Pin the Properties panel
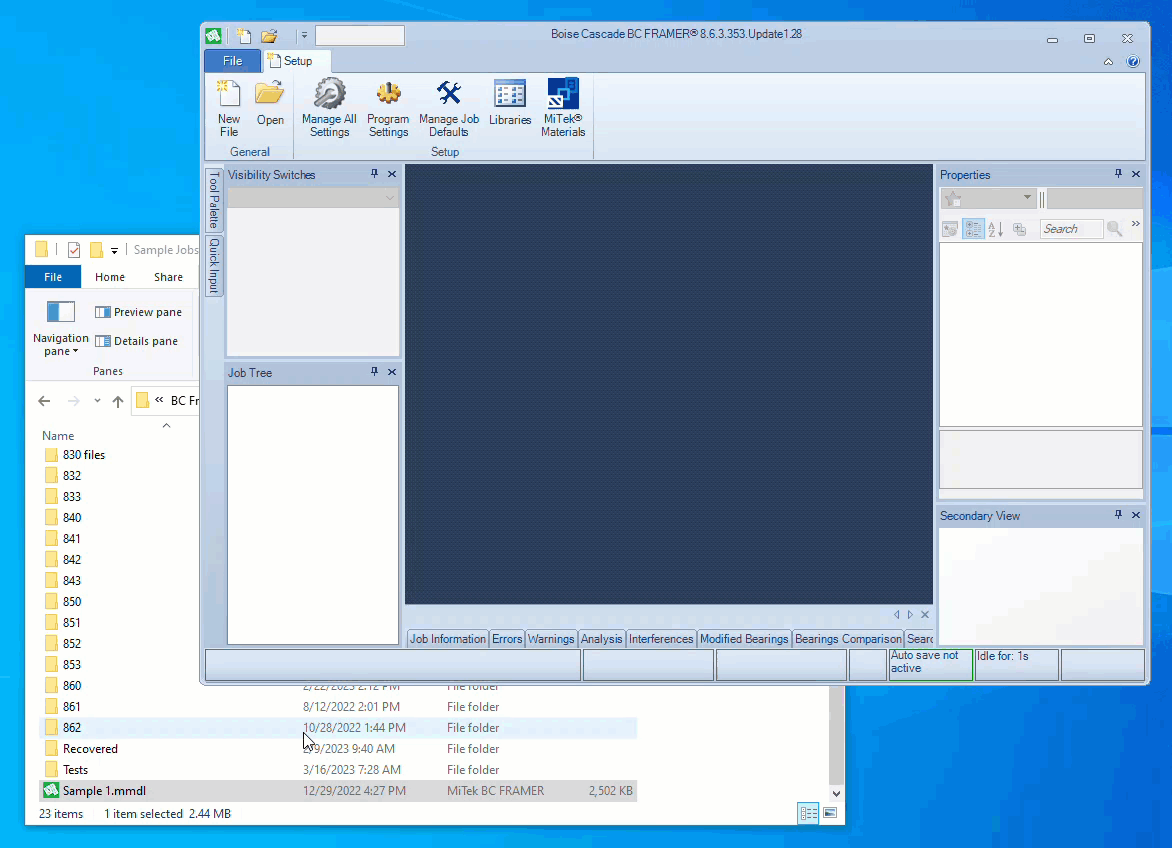1172x848 pixels. tap(1118, 173)
